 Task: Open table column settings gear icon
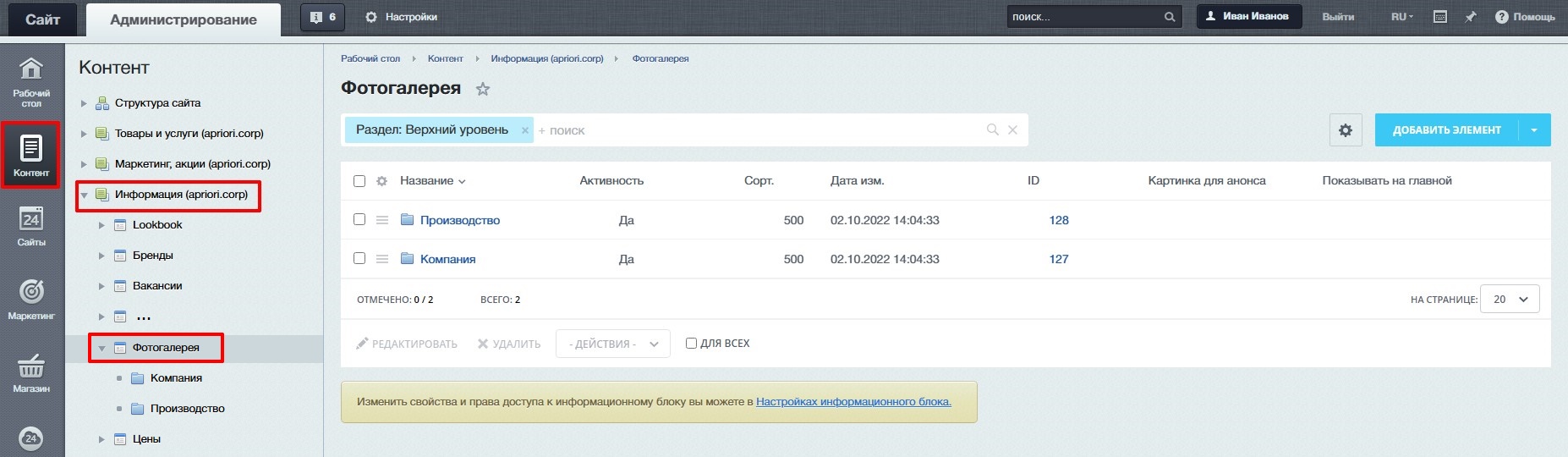(381, 181)
